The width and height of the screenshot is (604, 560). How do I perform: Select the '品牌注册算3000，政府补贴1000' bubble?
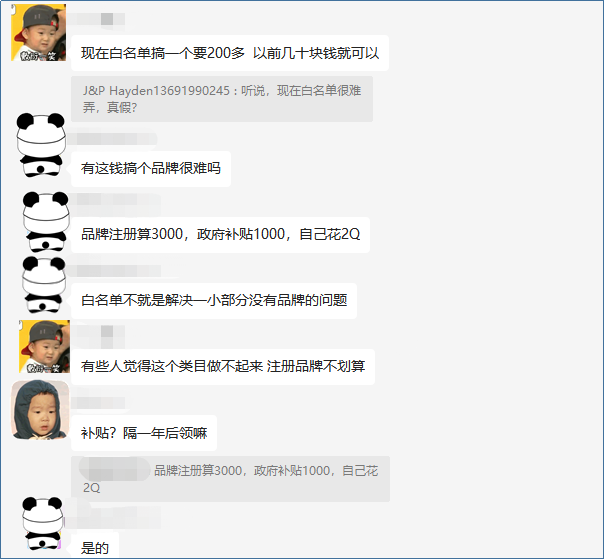coord(220,235)
